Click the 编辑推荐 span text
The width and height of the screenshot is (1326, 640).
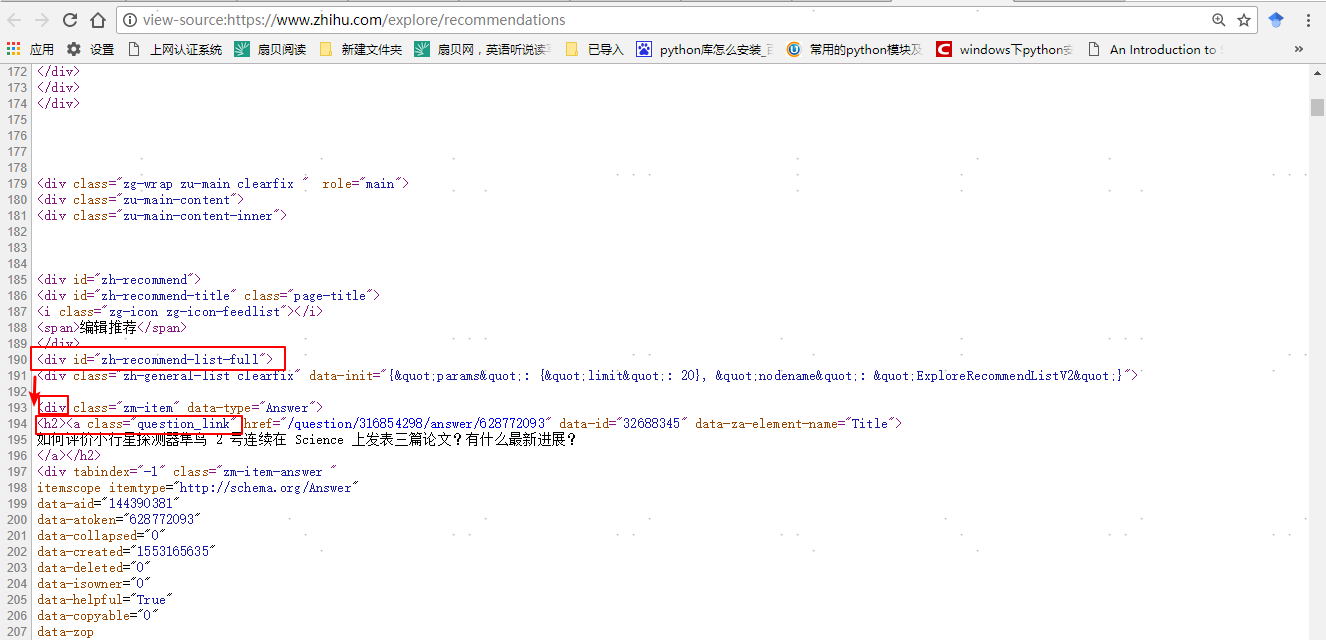(108, 328)
